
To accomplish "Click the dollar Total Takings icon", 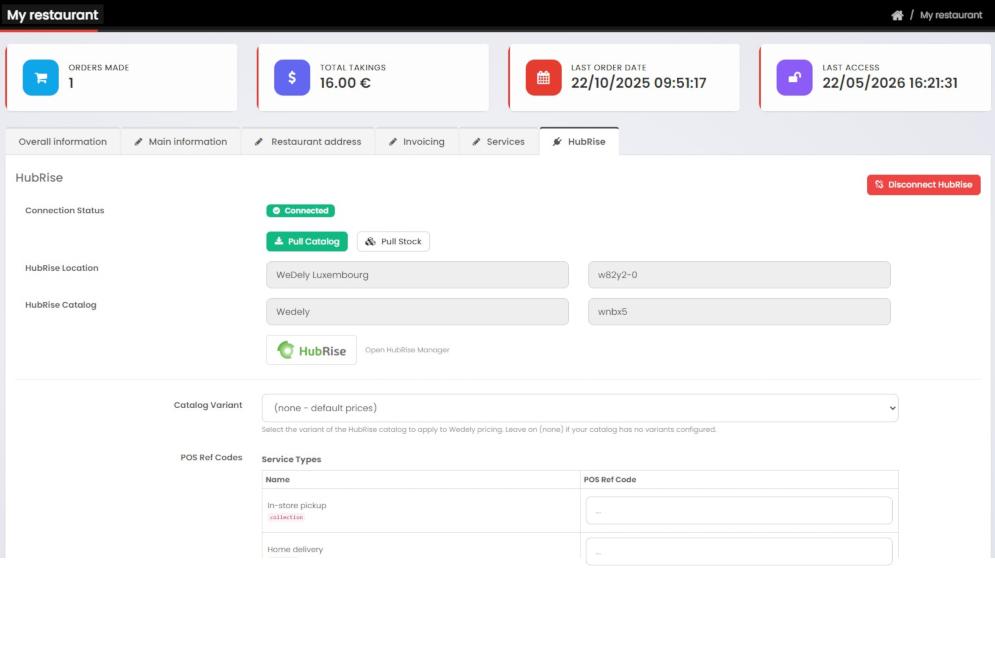I will pos(292,77).
